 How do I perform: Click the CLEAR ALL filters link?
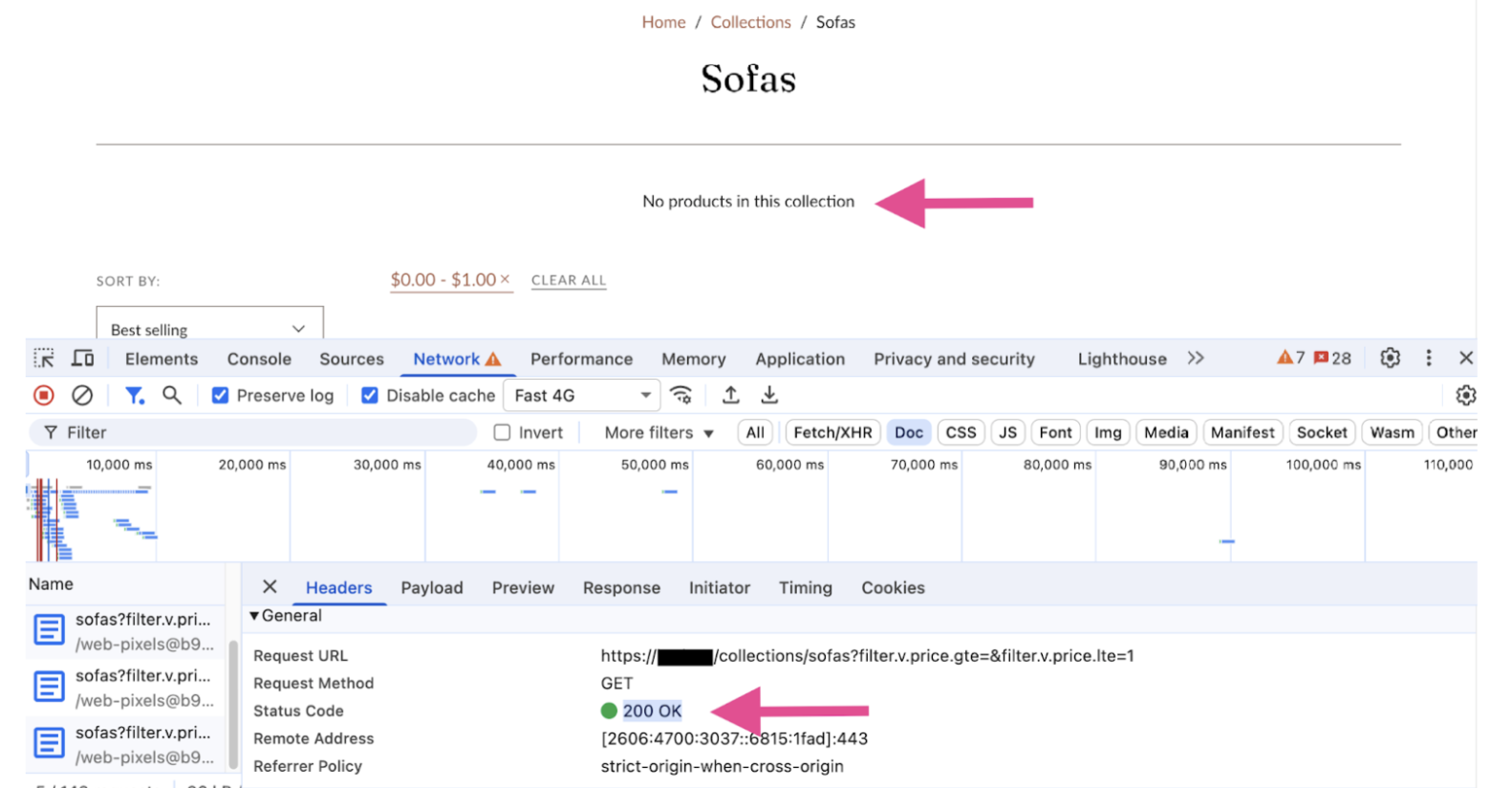pos(569,280)
